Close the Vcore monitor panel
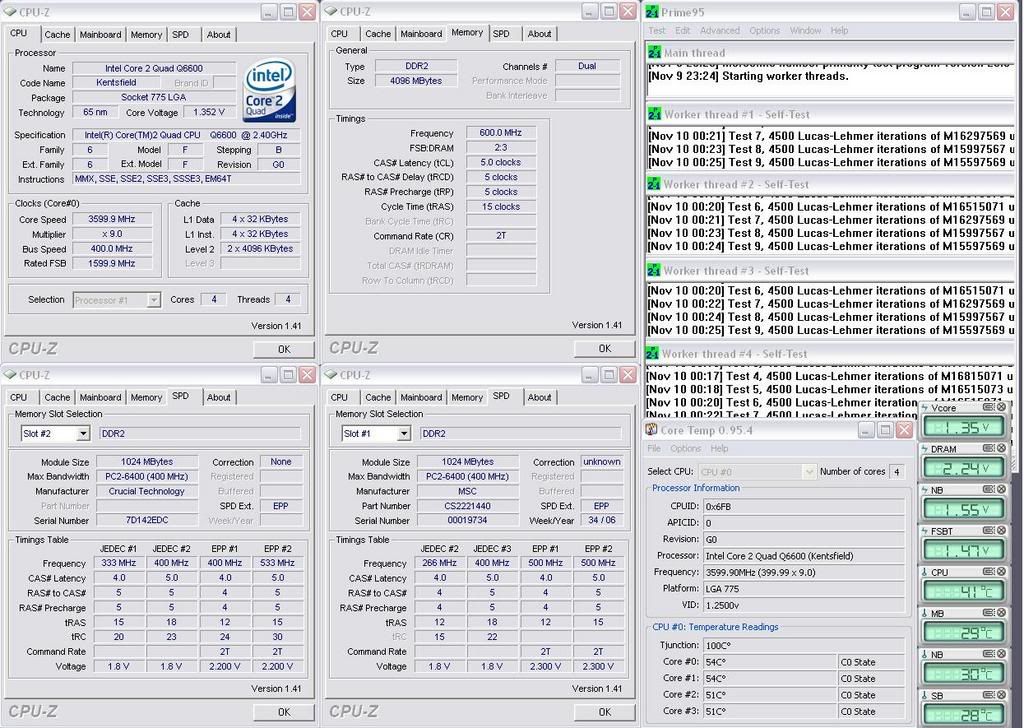 coord(1001,407)
